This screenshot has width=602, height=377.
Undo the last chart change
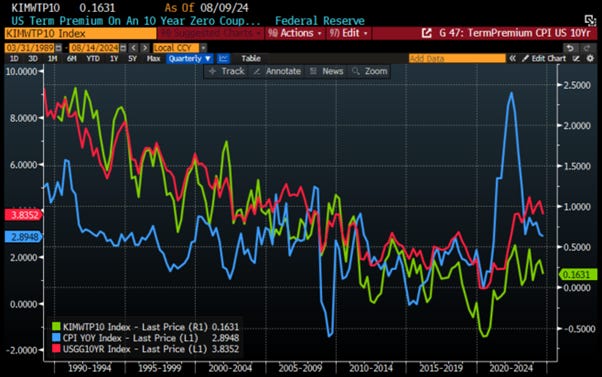(571, 48)
